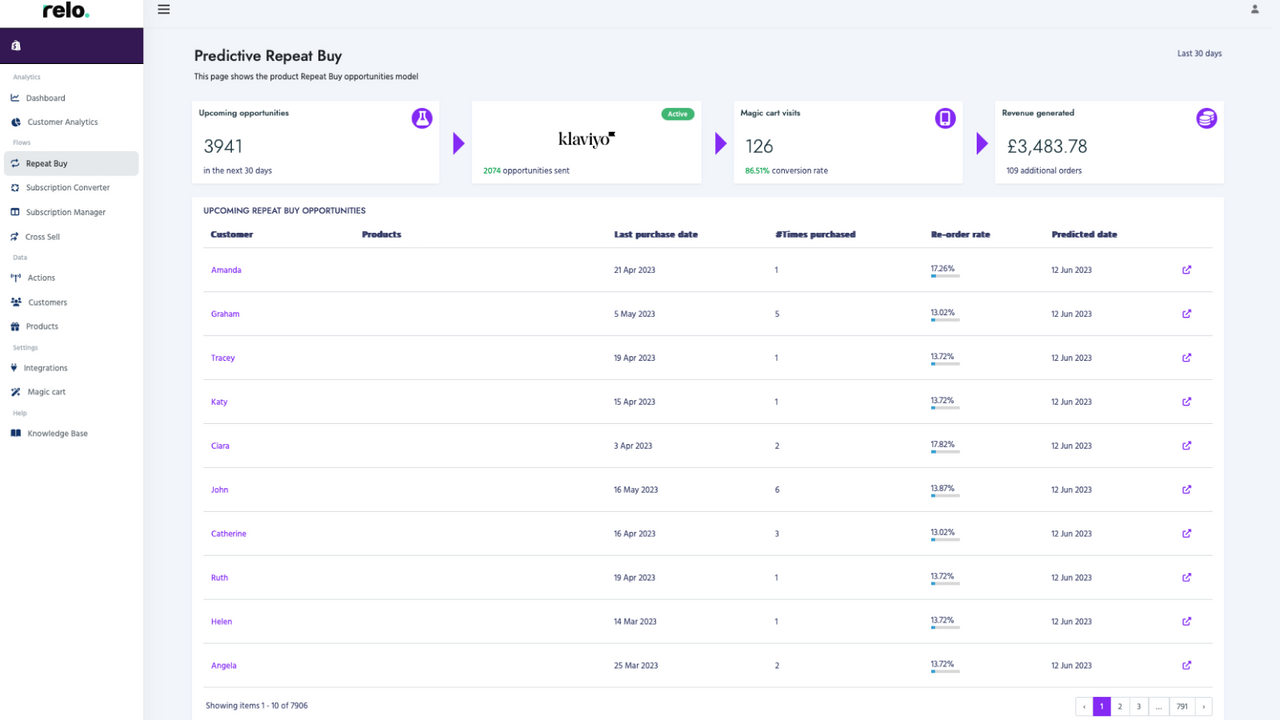Viewport: 1280px width, 720px height.
Task: Open customer Amanda's link
Action: coord(226,270)
